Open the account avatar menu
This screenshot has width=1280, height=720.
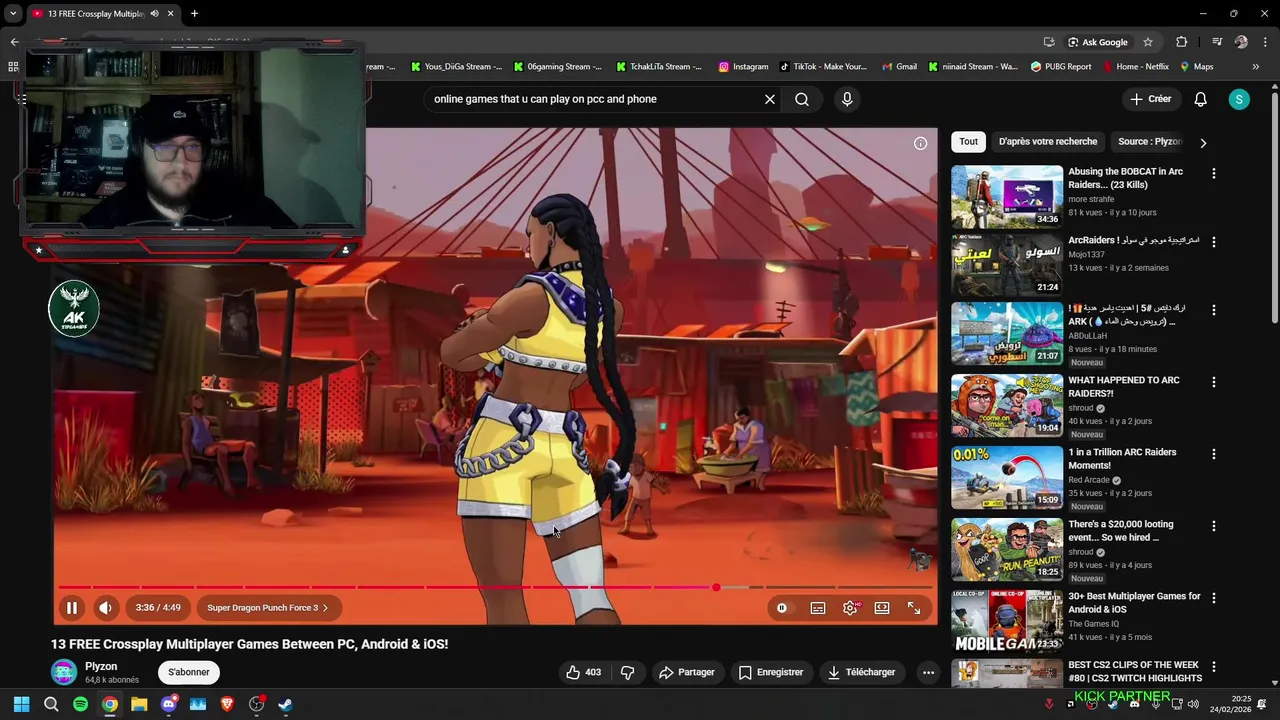coord(1239,99)
